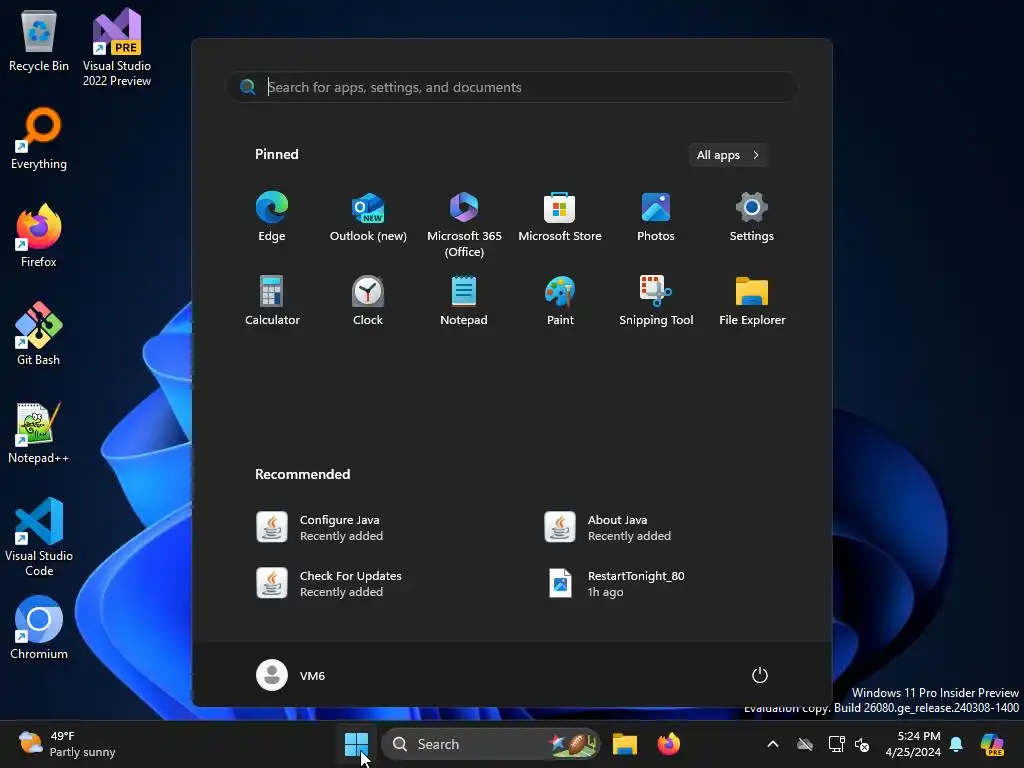Launch Photos app
The width and height of the screenshot is (1024, 768).
tap(656, 217)
